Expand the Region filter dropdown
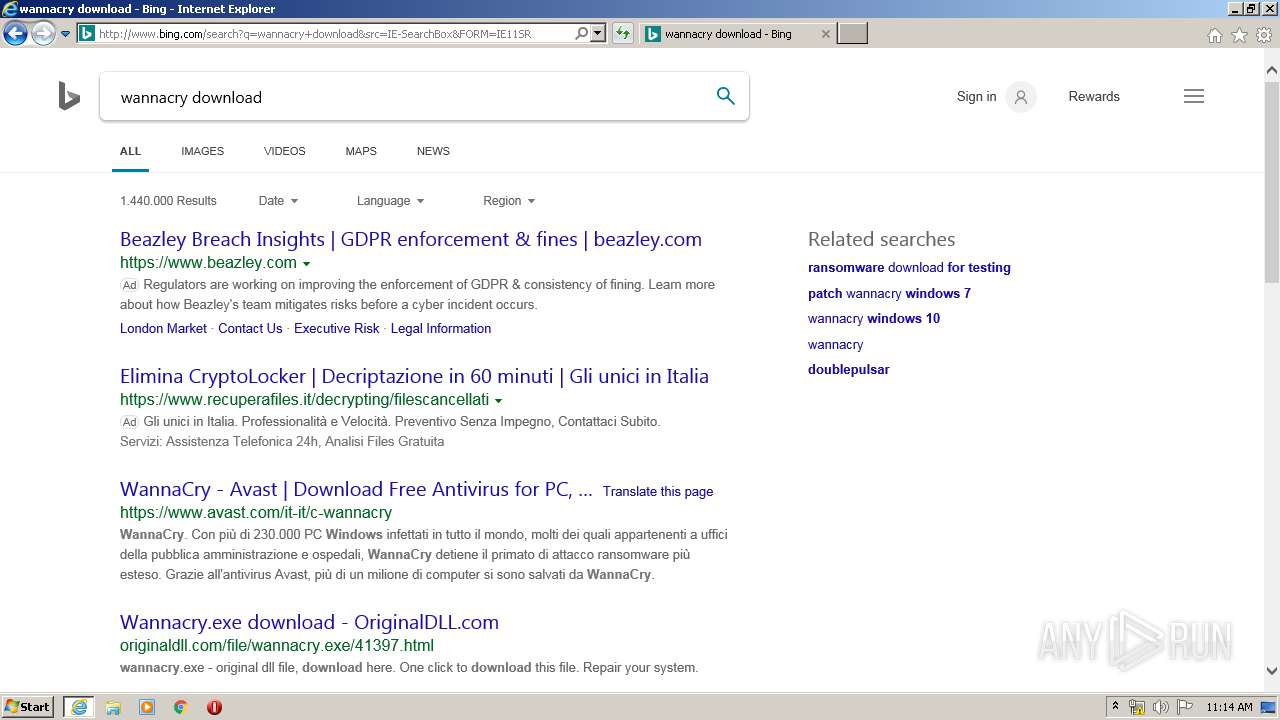 tap(509, 201)
